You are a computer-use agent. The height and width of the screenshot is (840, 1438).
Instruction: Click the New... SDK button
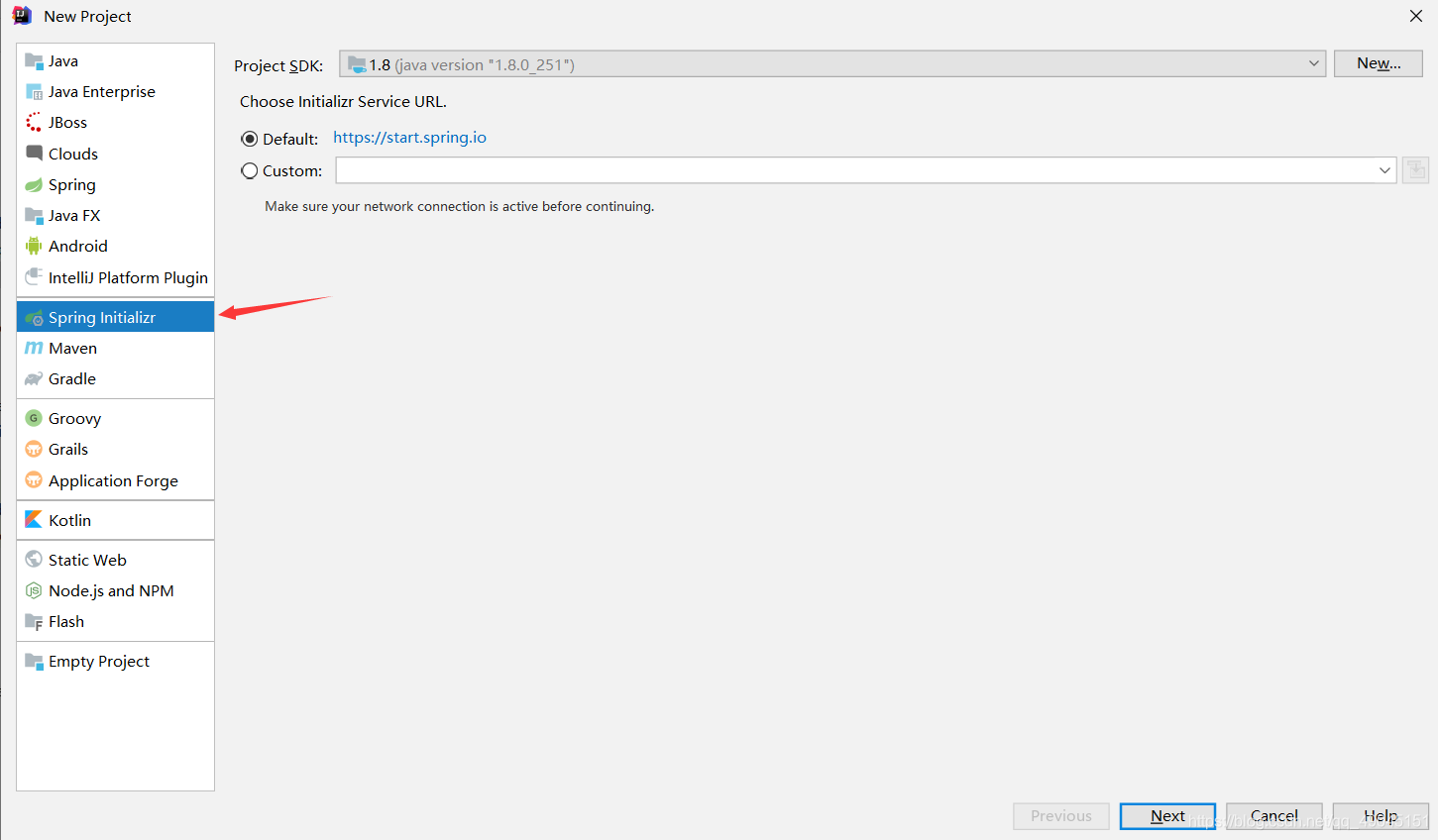[1379, 63]
